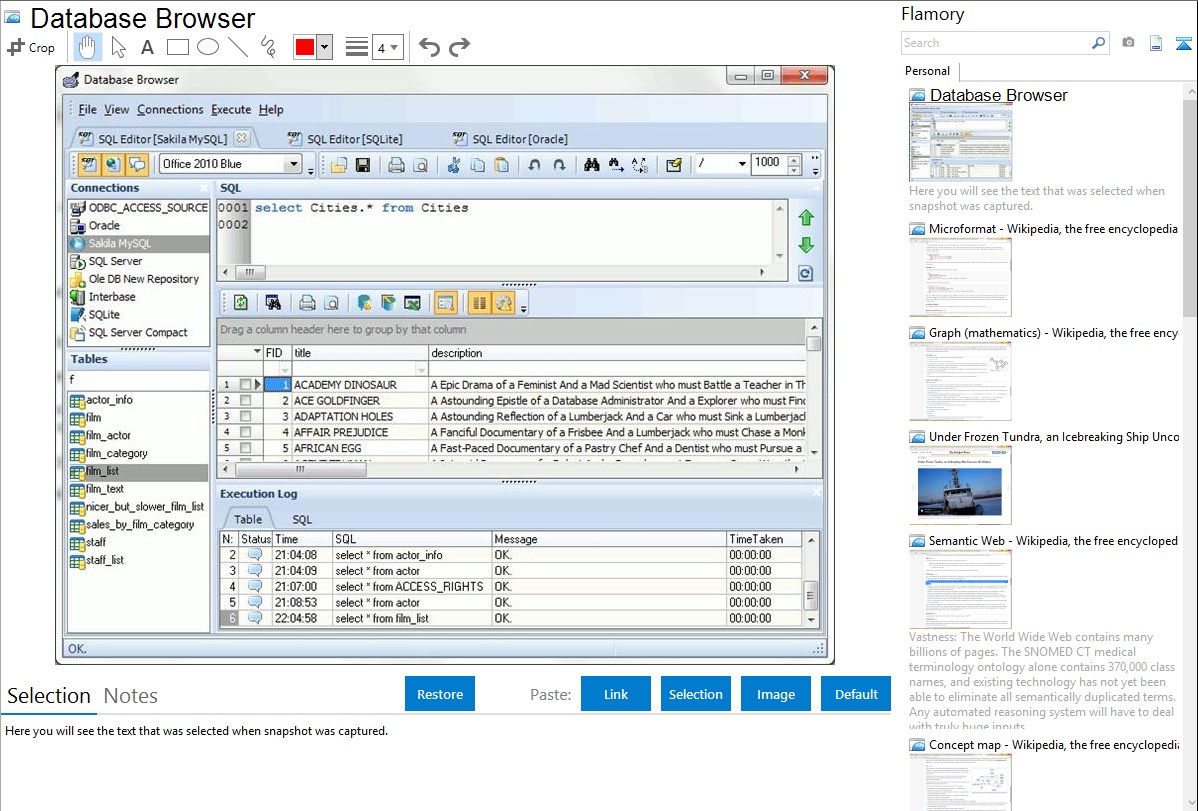The image size is (1198, 811).
Task: Close the SQL Editor [Sakila MySQL] tab
Action: pos(241,138)
